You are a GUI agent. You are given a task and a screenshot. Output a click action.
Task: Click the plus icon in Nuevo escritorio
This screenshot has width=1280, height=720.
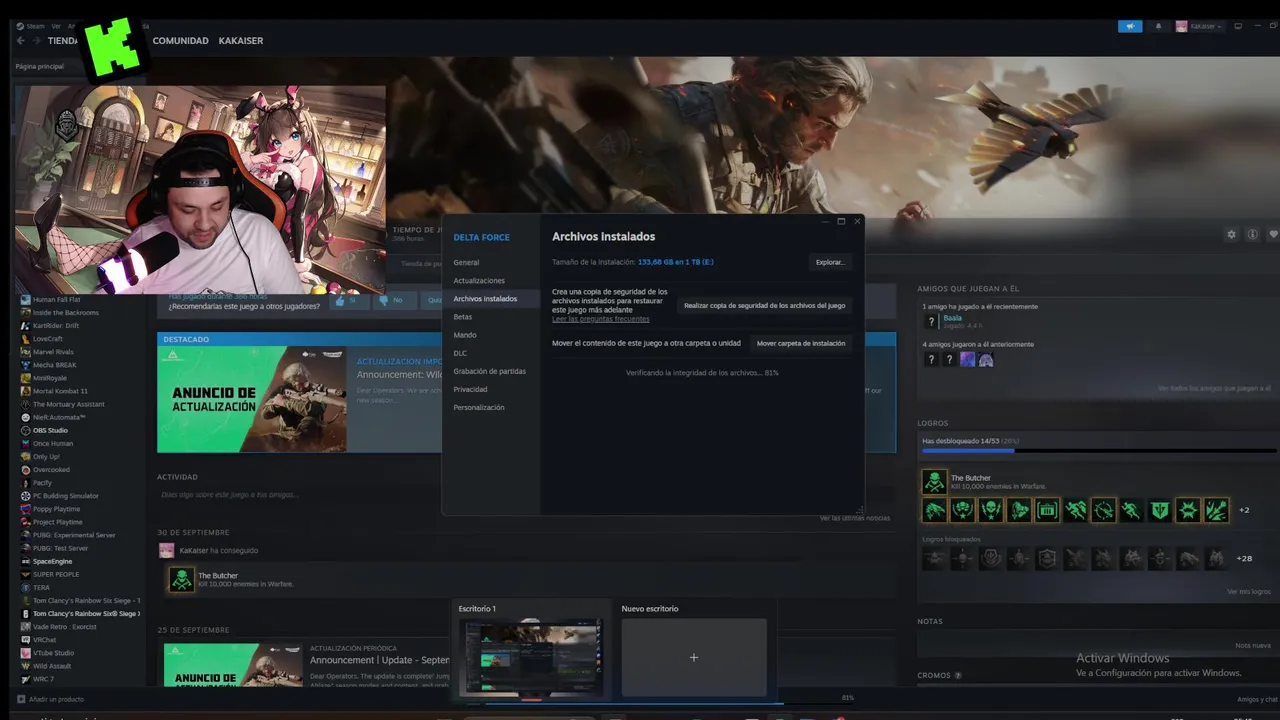(693, 657)
